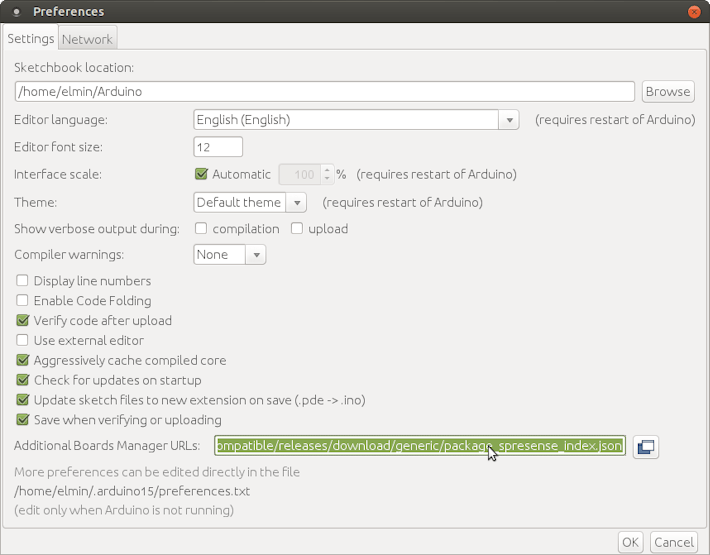Enable Code Folding checkbox
Image resolution: width=710 pixels, height=555 pixels.
point(22,301)
